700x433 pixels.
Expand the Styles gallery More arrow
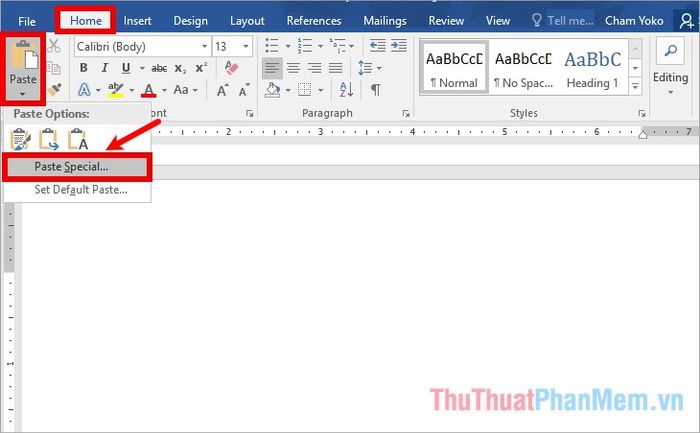[635, 86]
